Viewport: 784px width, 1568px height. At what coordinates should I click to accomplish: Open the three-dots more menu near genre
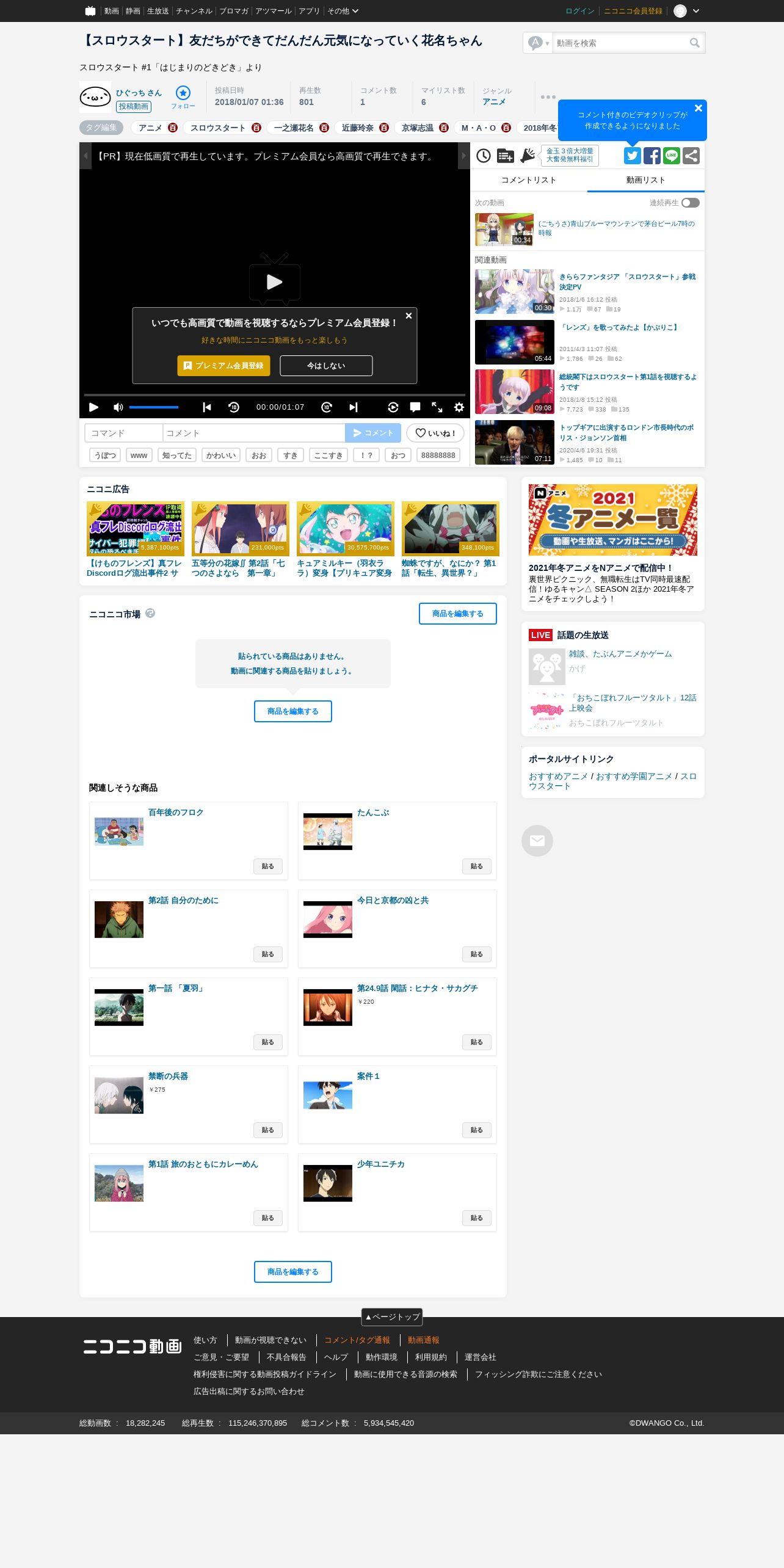pyautogui.click(x=548, y=97)
